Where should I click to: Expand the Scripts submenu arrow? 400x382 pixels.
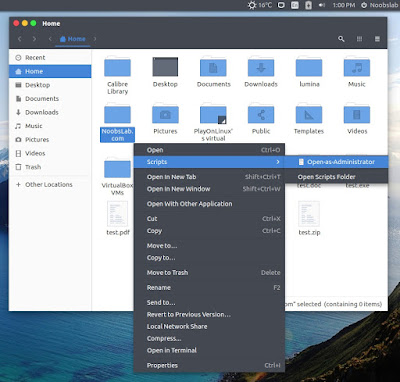278,162
